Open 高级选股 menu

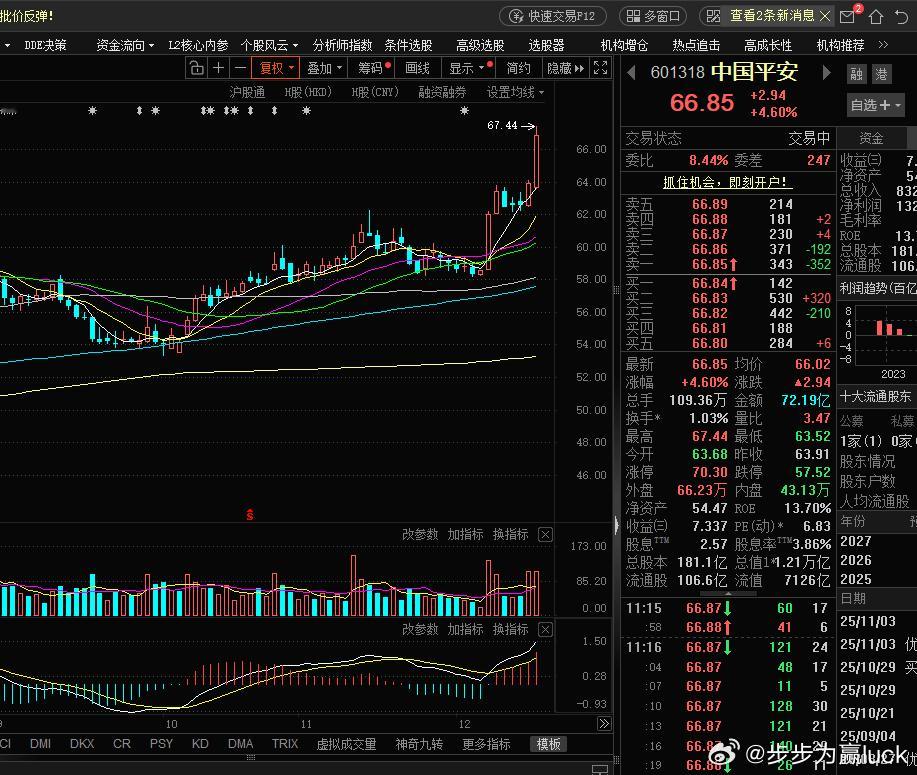(480, 45)
